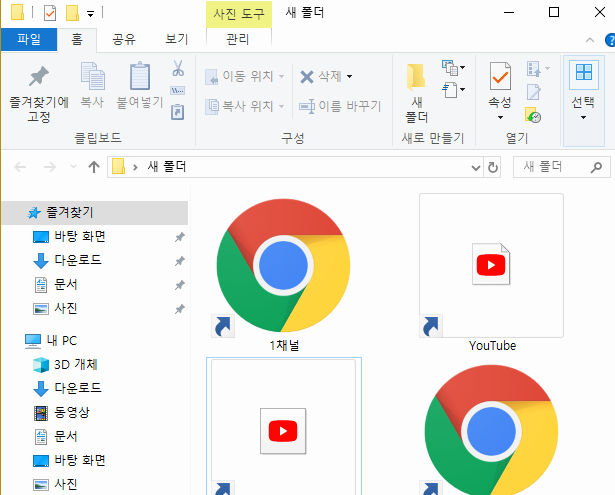Select the 1채널 Chrome shortcut
The width and height of the screenshot is (615, 495).
[x=283, y=273]
